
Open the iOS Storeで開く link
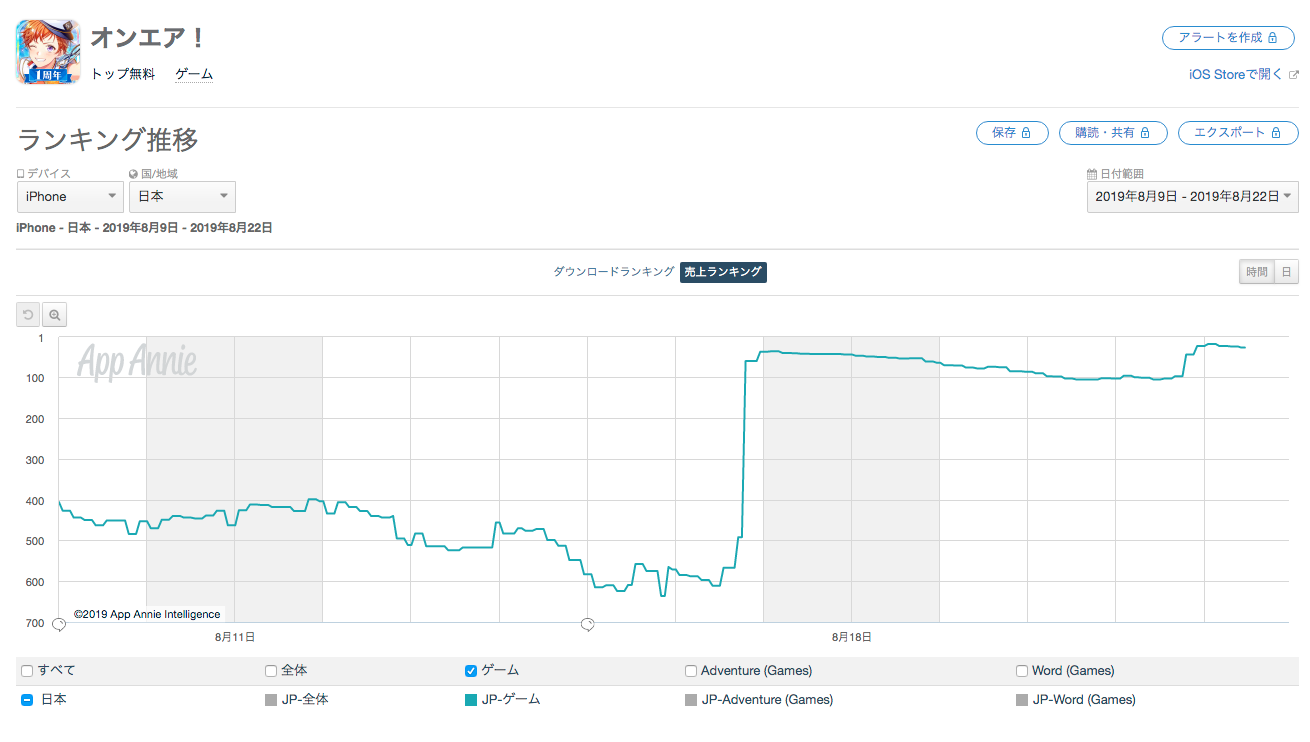[x=1243, y=74]
